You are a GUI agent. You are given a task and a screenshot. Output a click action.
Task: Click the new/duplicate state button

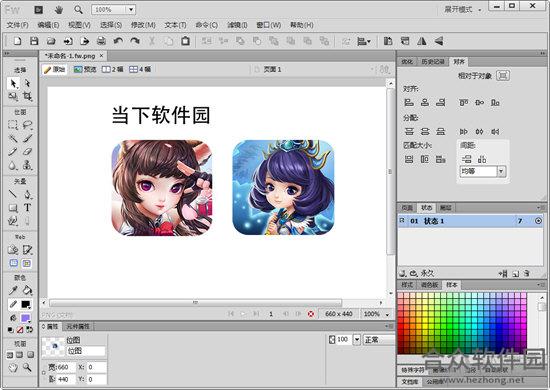pos(516,274)
